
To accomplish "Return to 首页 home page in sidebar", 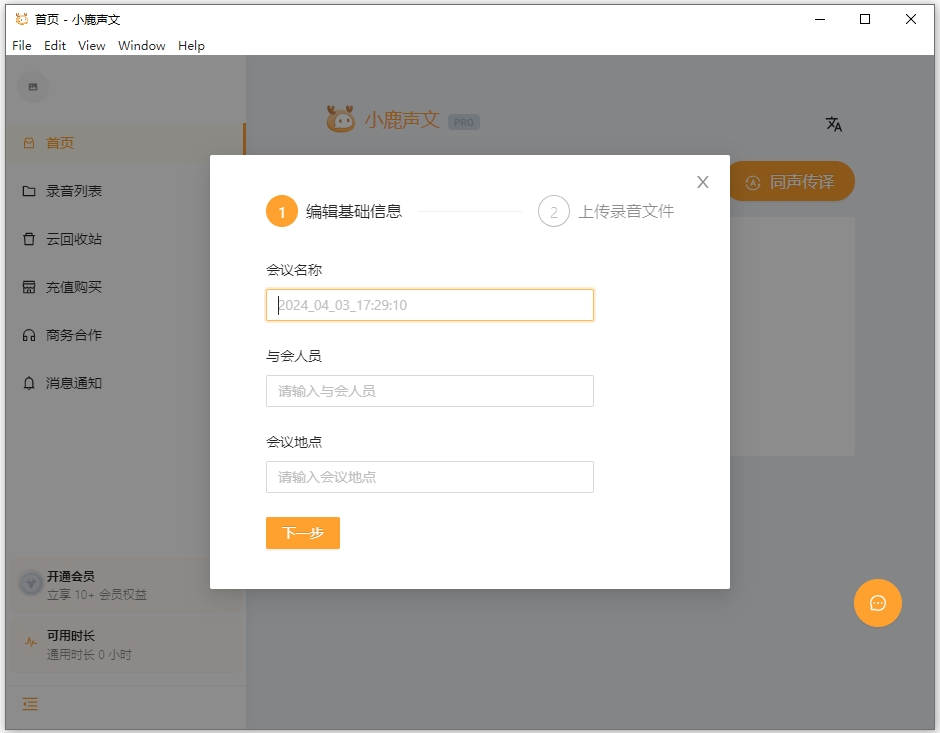I will pyautogui.click(x=62, y=142).
